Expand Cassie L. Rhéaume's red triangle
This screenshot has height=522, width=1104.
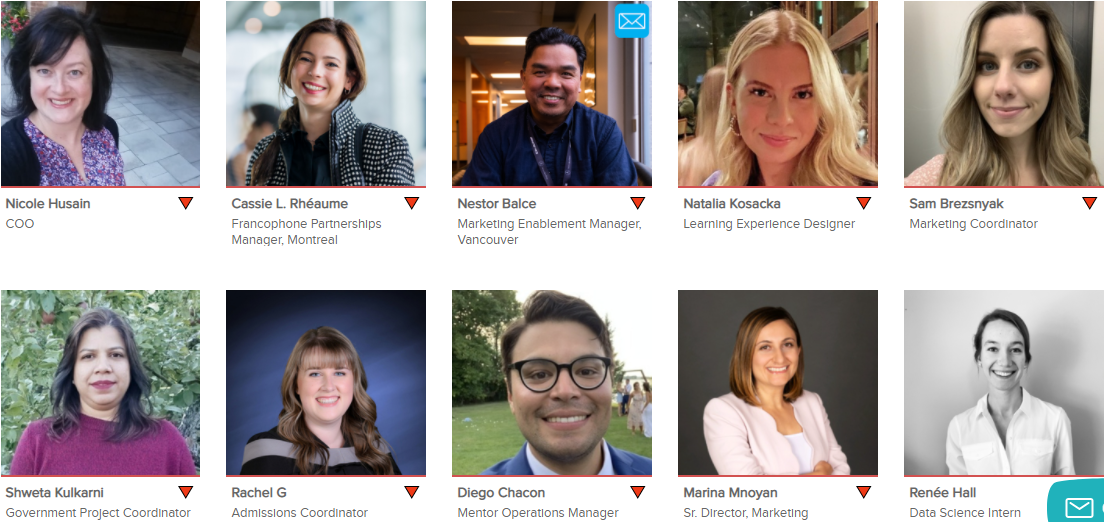coord(412,204)
